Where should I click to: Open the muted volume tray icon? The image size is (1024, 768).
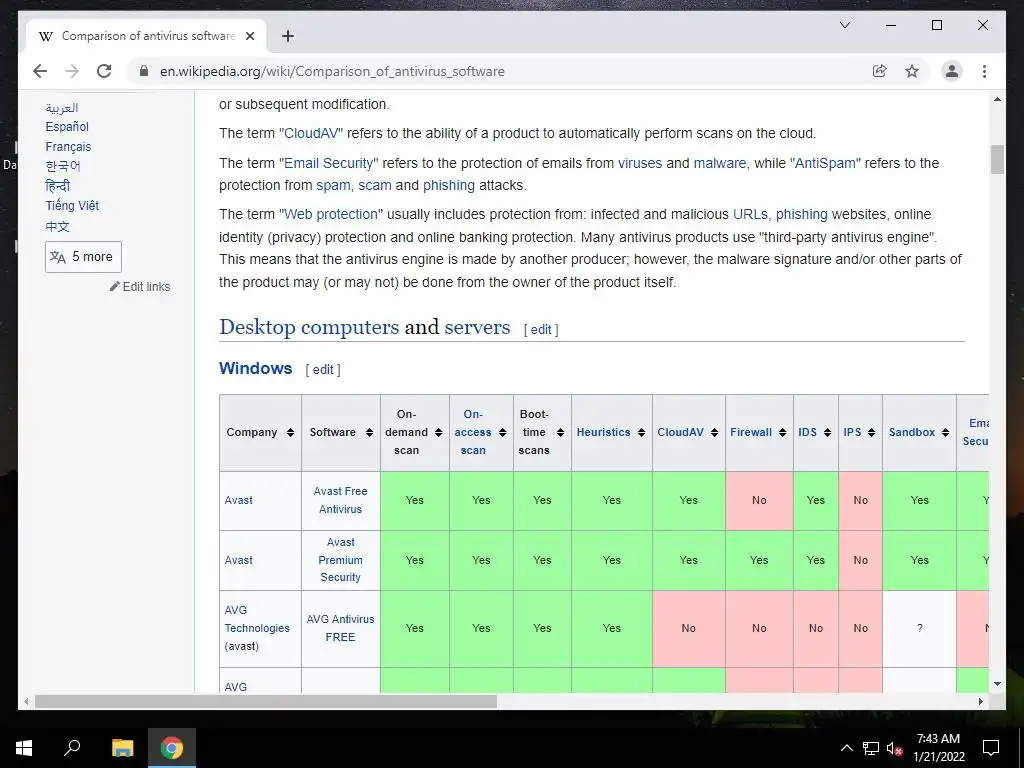895,748
